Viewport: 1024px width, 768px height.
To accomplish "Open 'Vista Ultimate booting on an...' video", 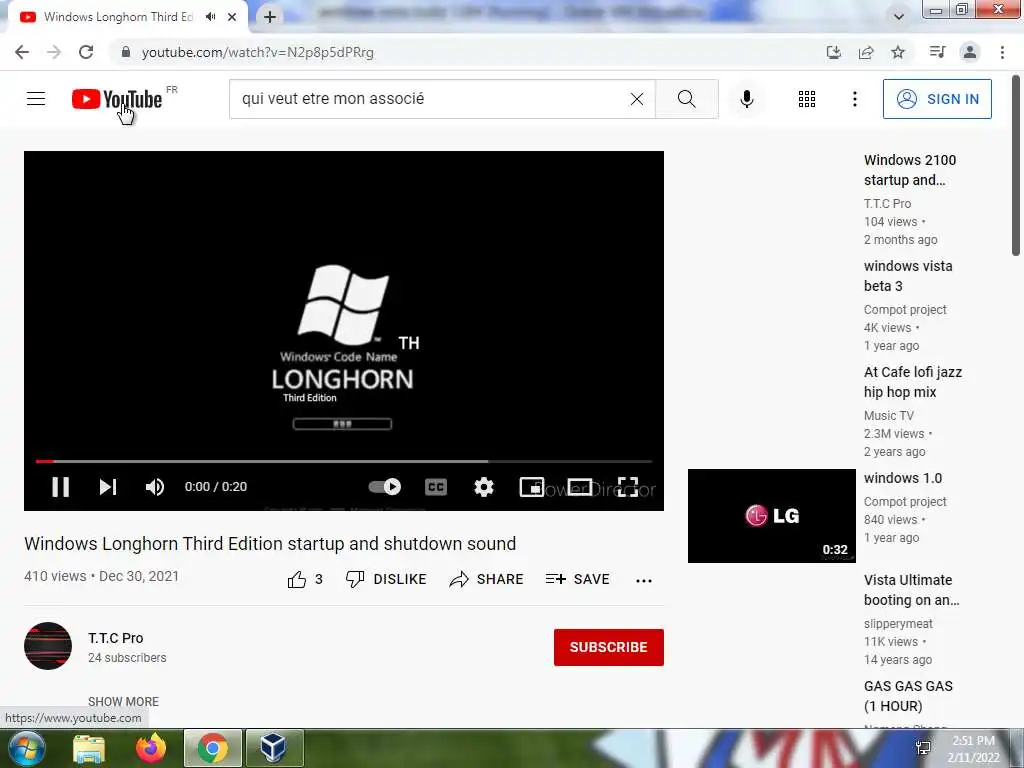I will [911, 590].
